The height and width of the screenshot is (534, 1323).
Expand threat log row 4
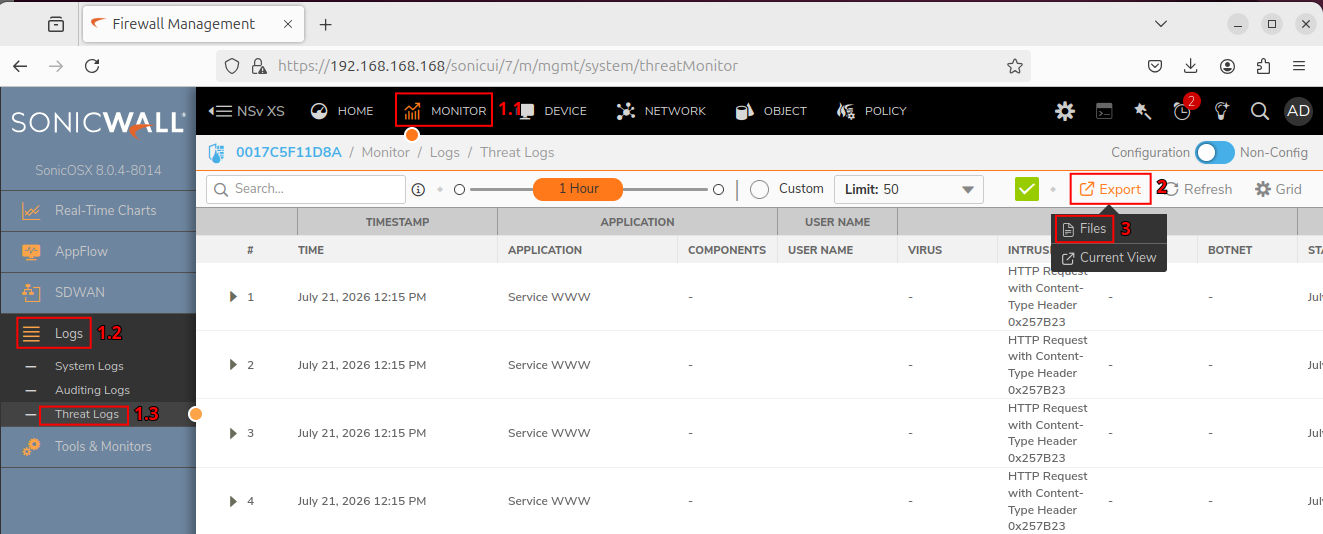coord(233,501)
